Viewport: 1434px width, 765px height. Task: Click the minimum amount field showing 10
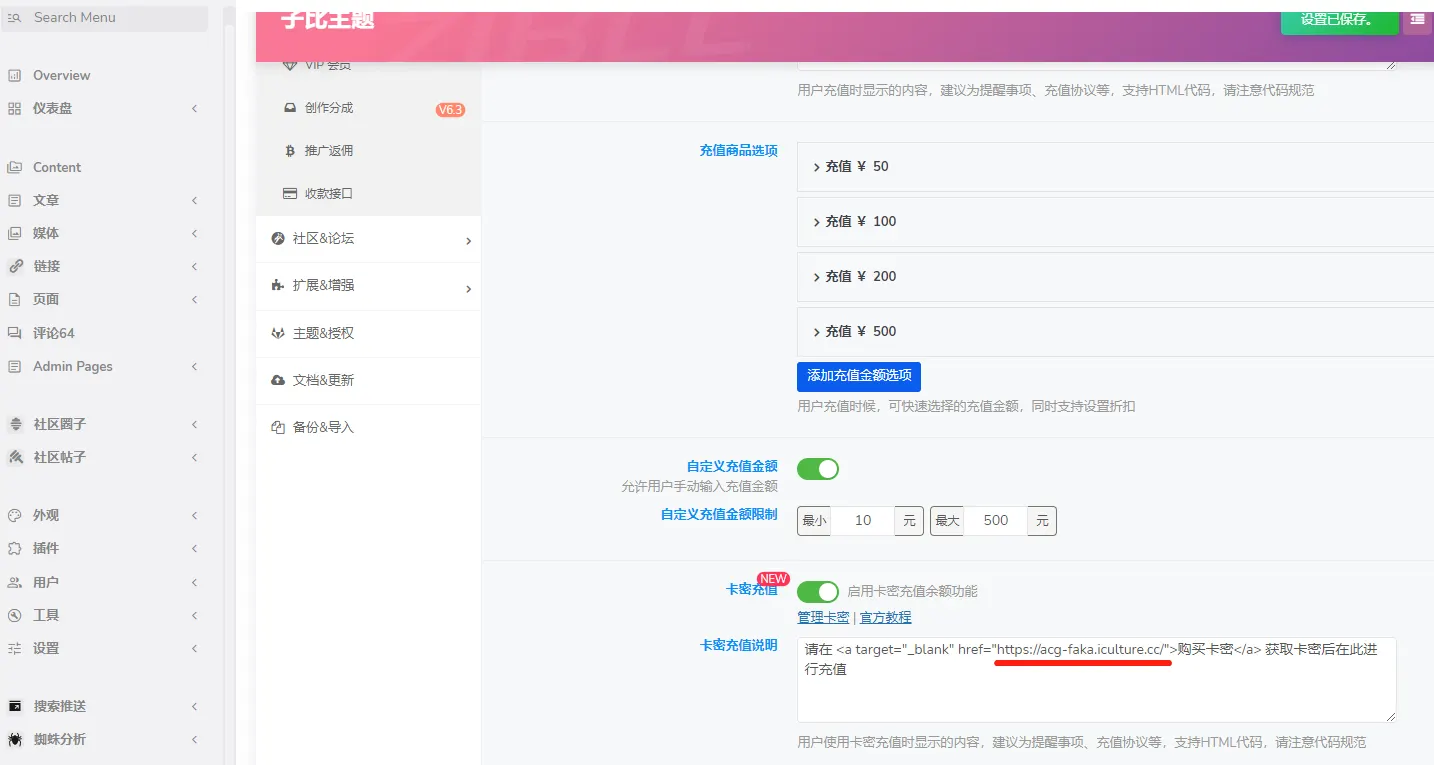point(863,520)
